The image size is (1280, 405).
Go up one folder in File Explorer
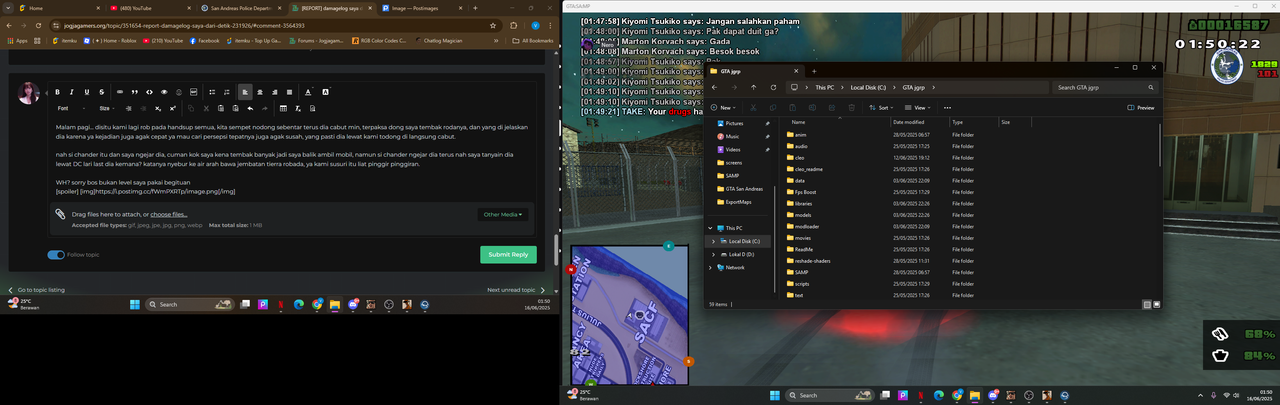[x=754, y=87]
